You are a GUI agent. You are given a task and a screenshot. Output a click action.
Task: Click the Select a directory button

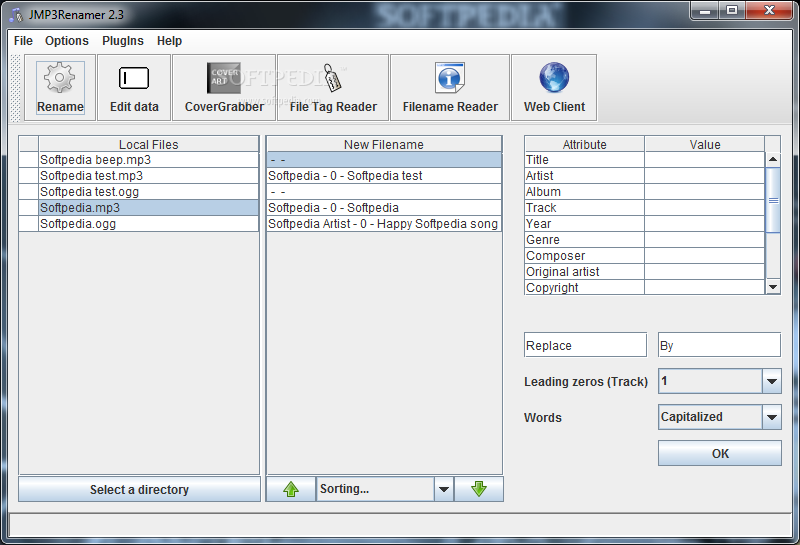pos(139,489)
